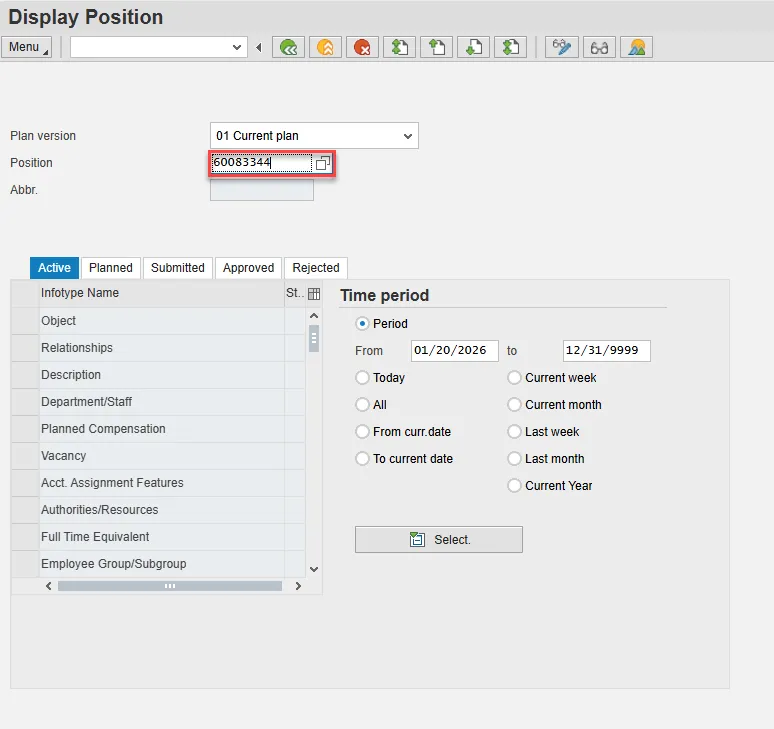Image resolution: width=774 pixels, height=729 pixels.
Task: Switch to the Planned tab
Action: tap(111, 268)
